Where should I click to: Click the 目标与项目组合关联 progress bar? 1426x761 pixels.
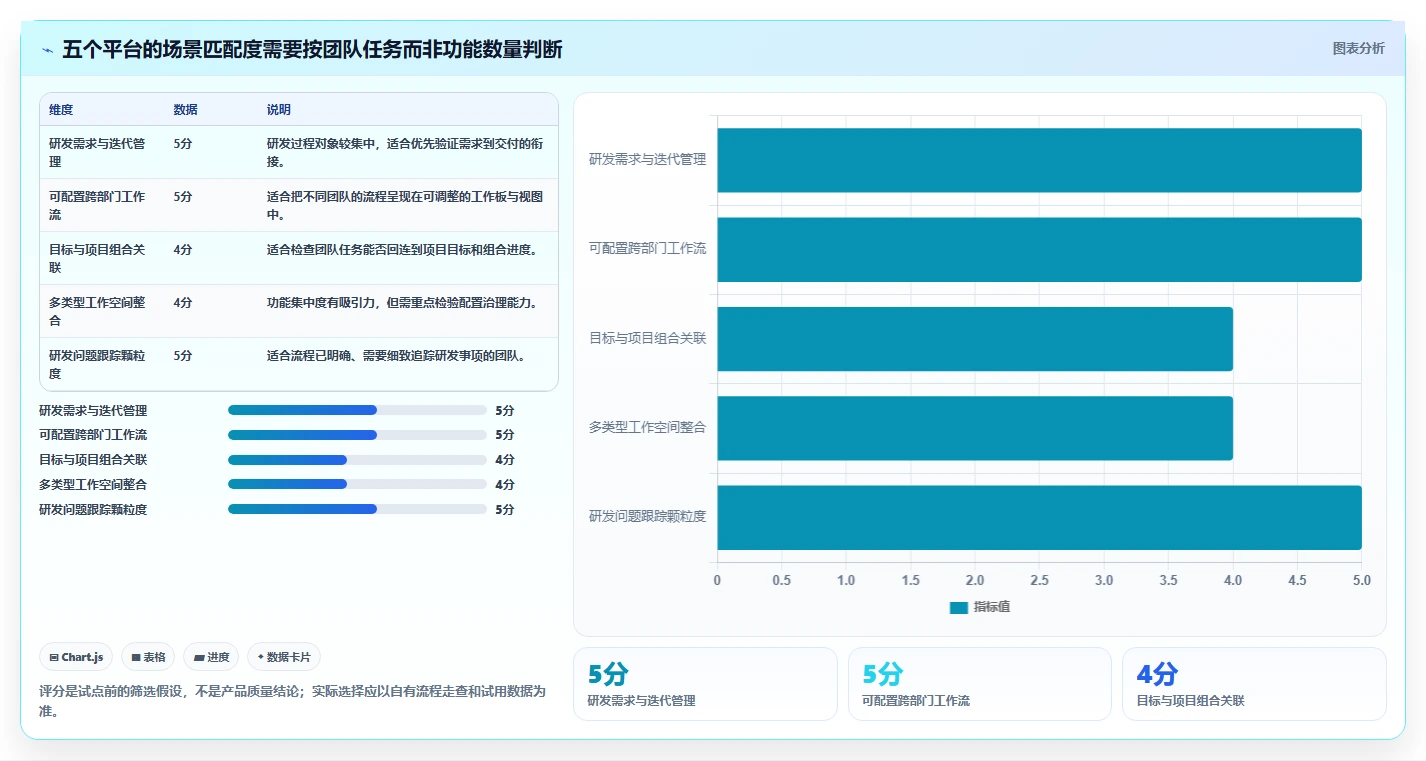tap(357, 460)
